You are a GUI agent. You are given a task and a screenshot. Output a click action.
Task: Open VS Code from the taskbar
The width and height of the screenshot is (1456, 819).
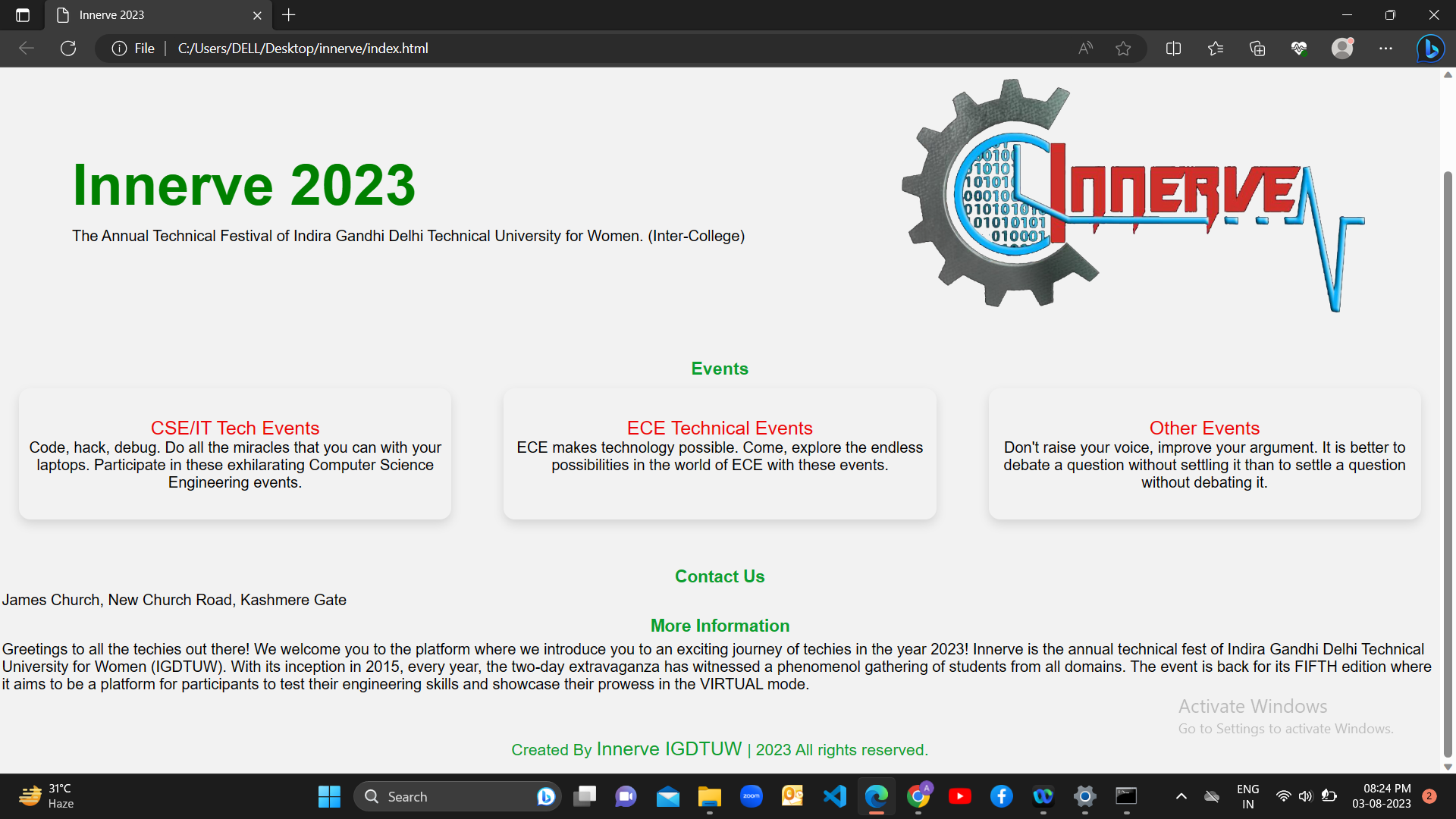click(833, 796)
